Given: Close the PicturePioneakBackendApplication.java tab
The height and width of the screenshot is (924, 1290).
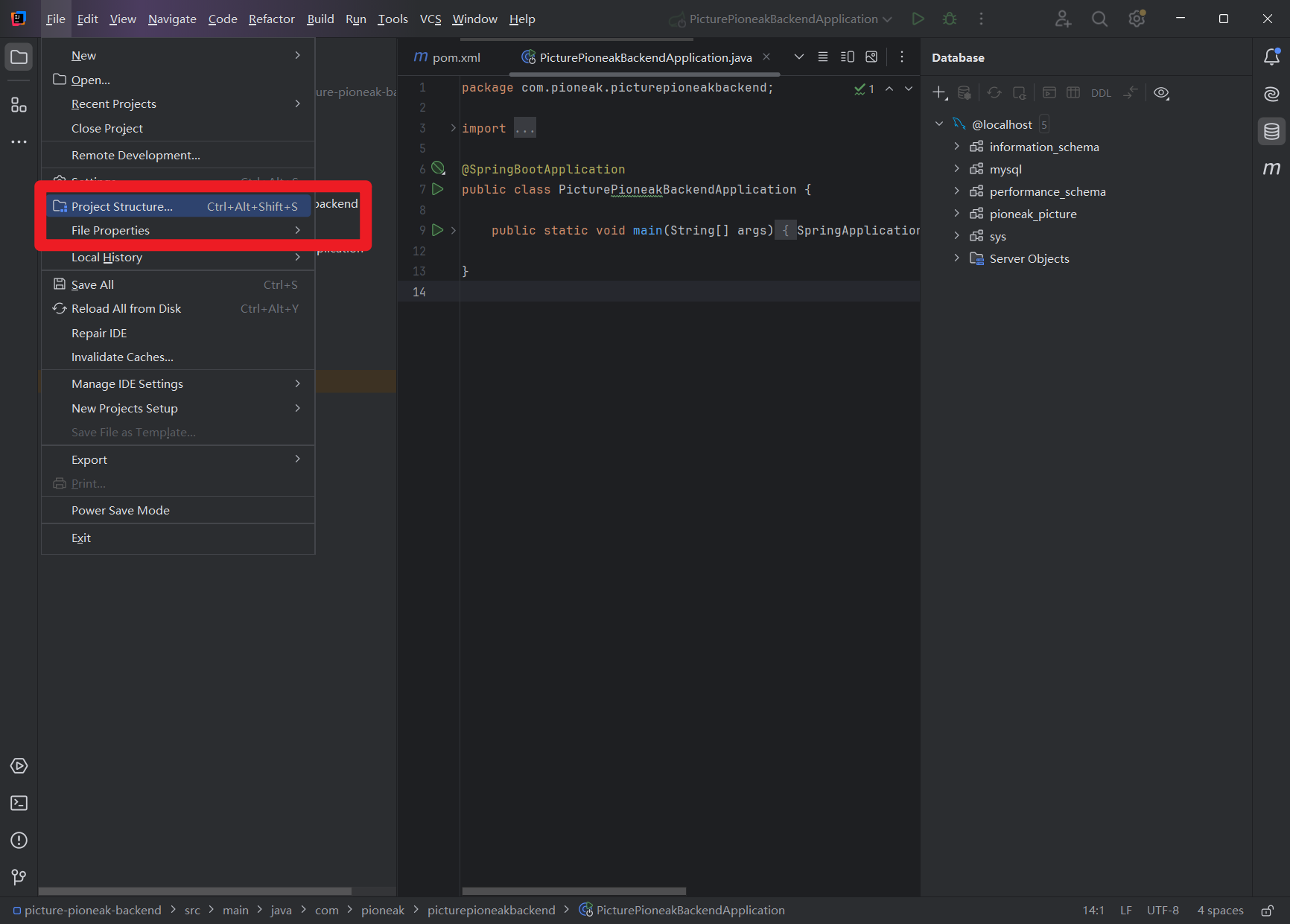Looking at the screenshot, I should (x=766, y=57).
